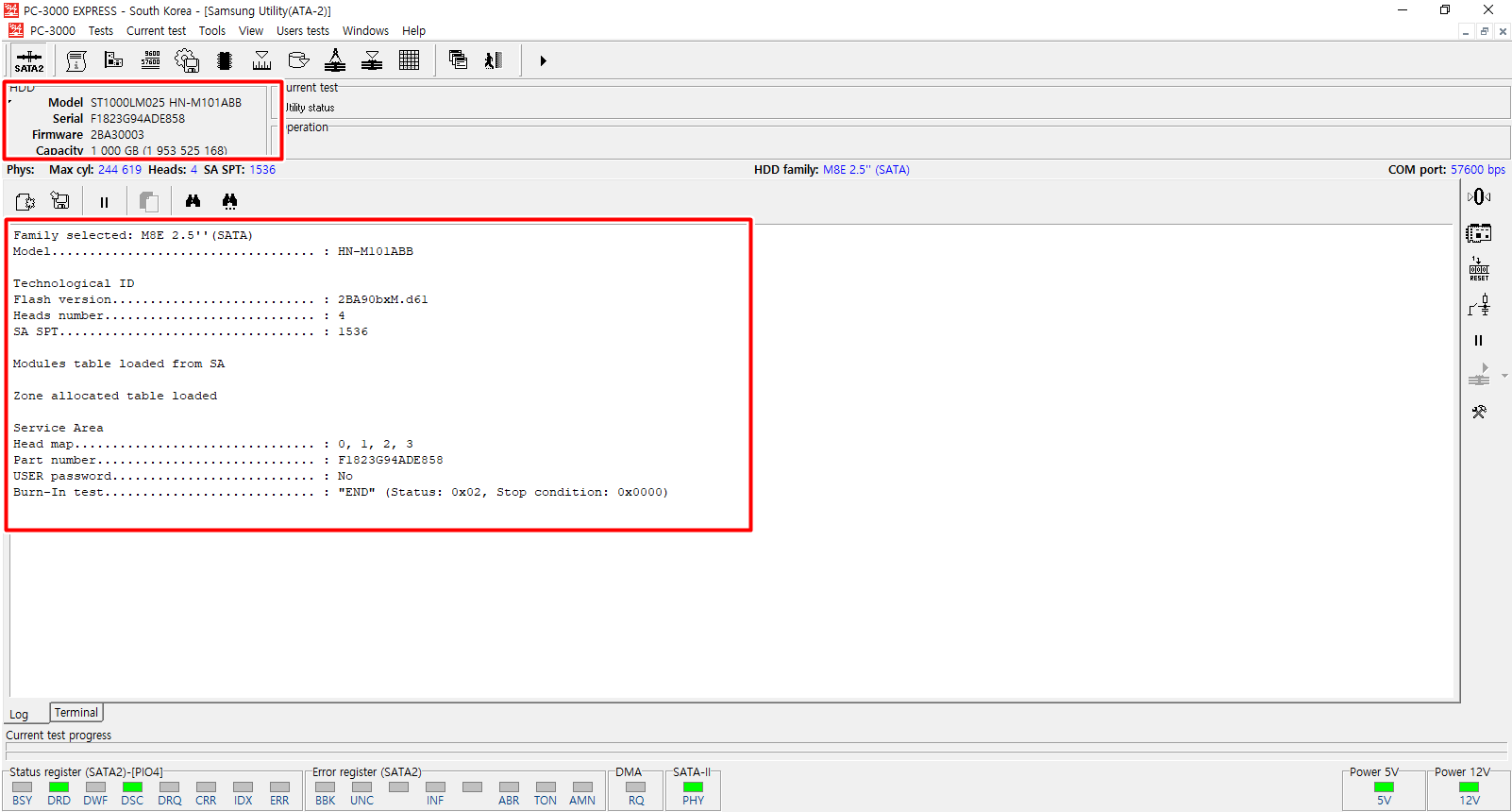Restore the inner Samsung Utility child window
This screenshot has height=812, width=1512.
pyautogui.click(x=1484, y=31)
